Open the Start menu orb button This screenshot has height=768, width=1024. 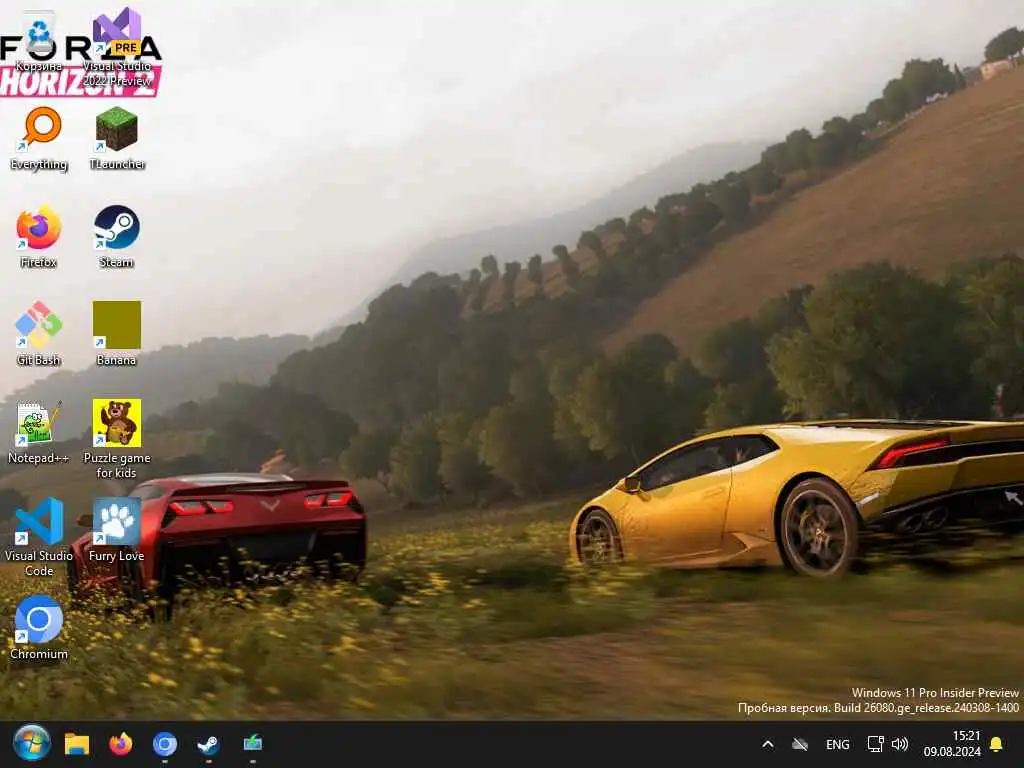(x=31, y=743)
